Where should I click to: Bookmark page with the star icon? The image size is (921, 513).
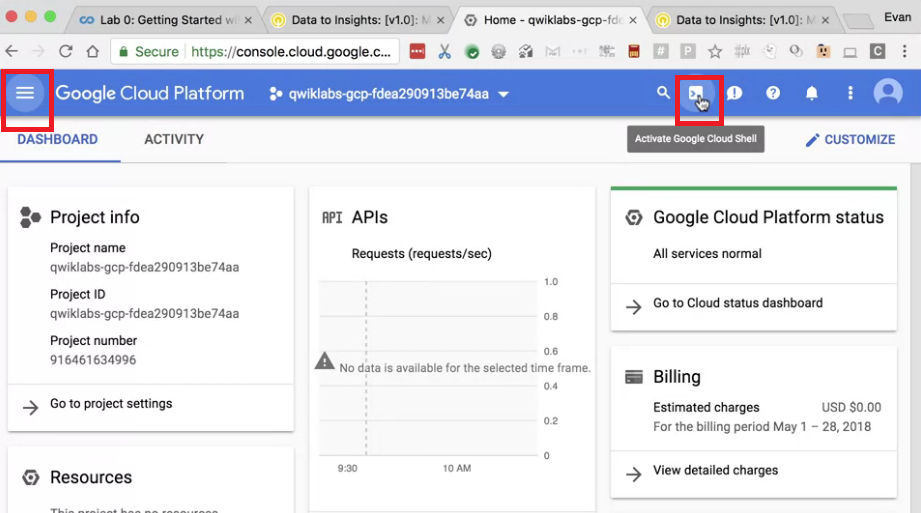click(715, 52)
